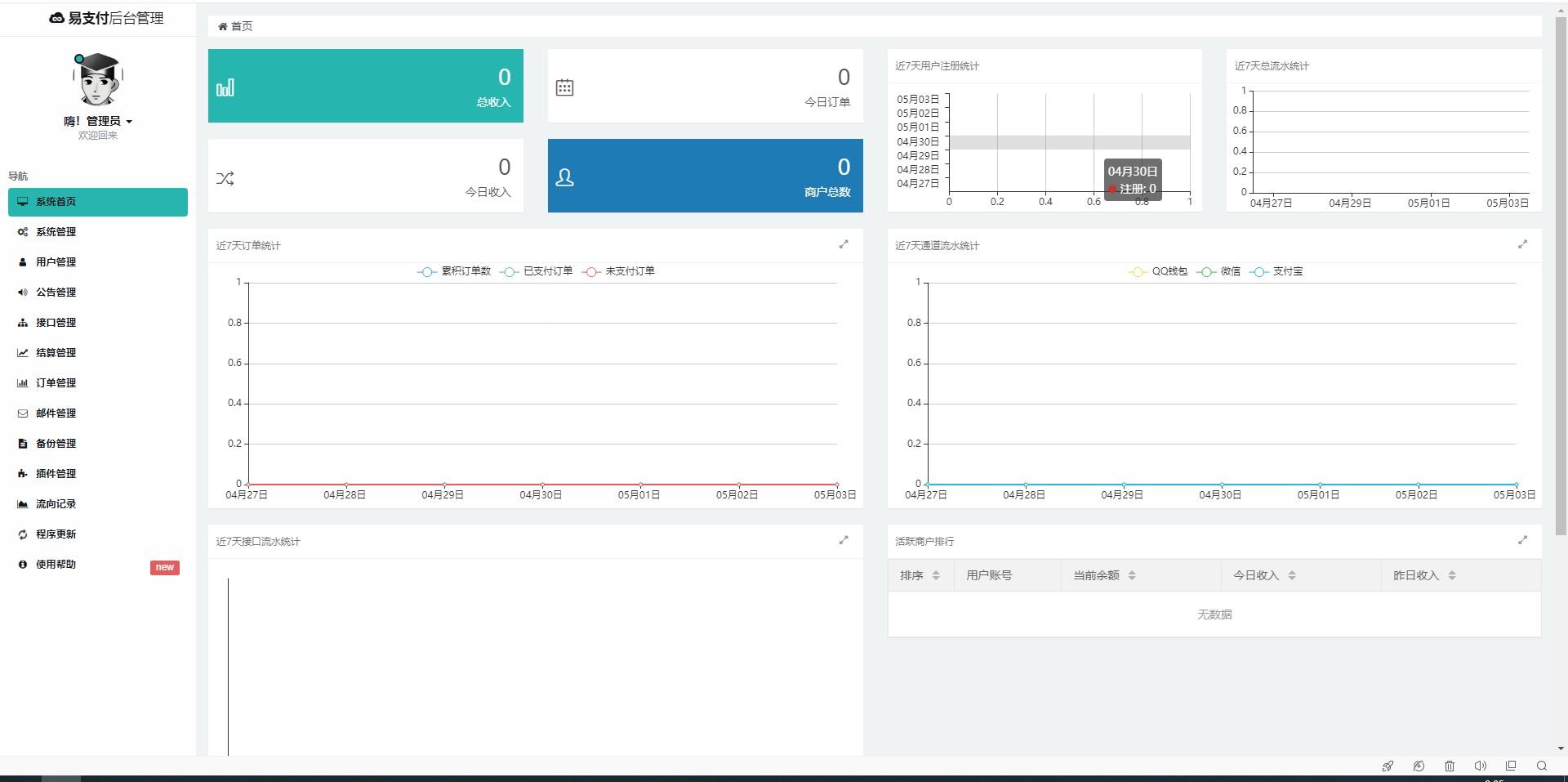
Task: Toggle 支付宝 legend series
Action: [x=1276, y=271]
